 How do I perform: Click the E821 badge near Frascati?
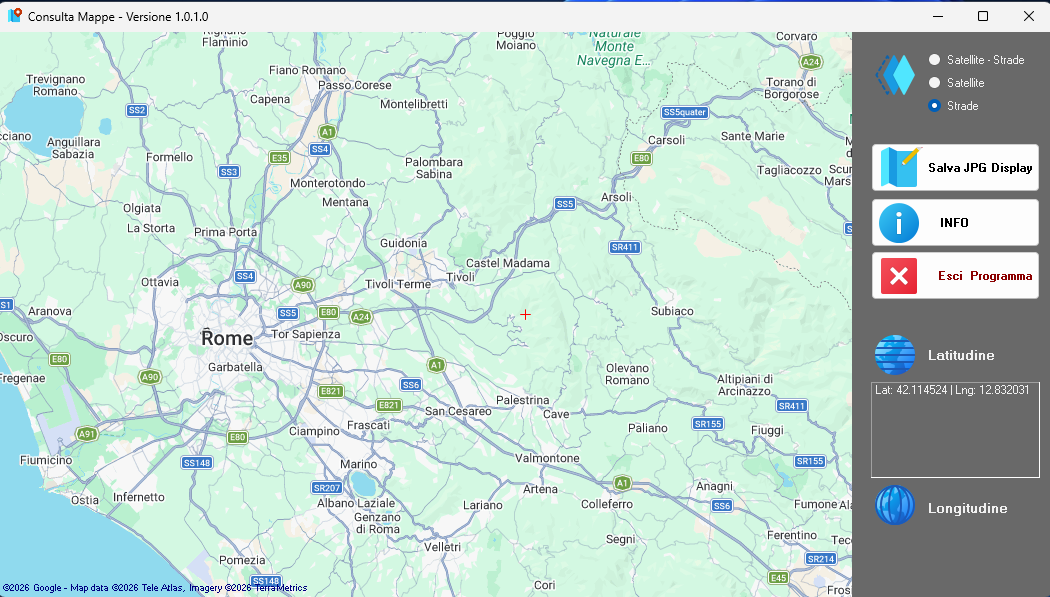(389, 405)
